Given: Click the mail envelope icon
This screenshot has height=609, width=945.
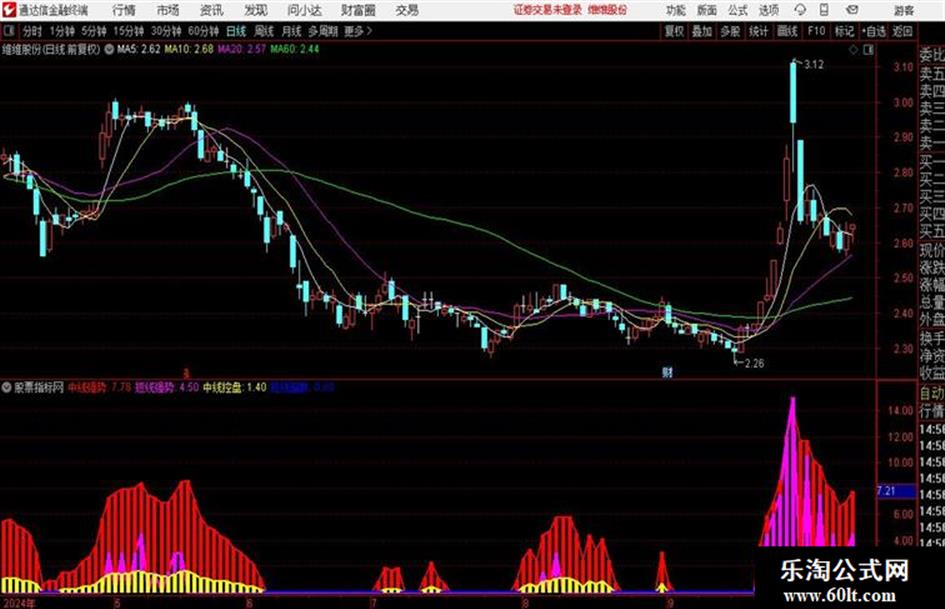Looking at the screenshot, I should click(x=852, y=10).
